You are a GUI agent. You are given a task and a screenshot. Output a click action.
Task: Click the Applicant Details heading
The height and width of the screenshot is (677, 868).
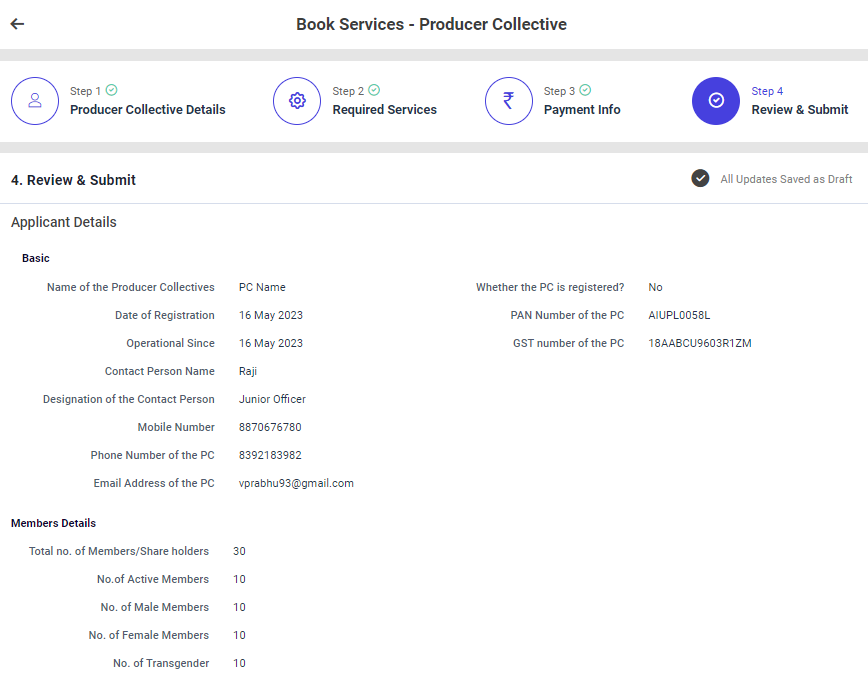pyautogui.click(x=64, y=222)
